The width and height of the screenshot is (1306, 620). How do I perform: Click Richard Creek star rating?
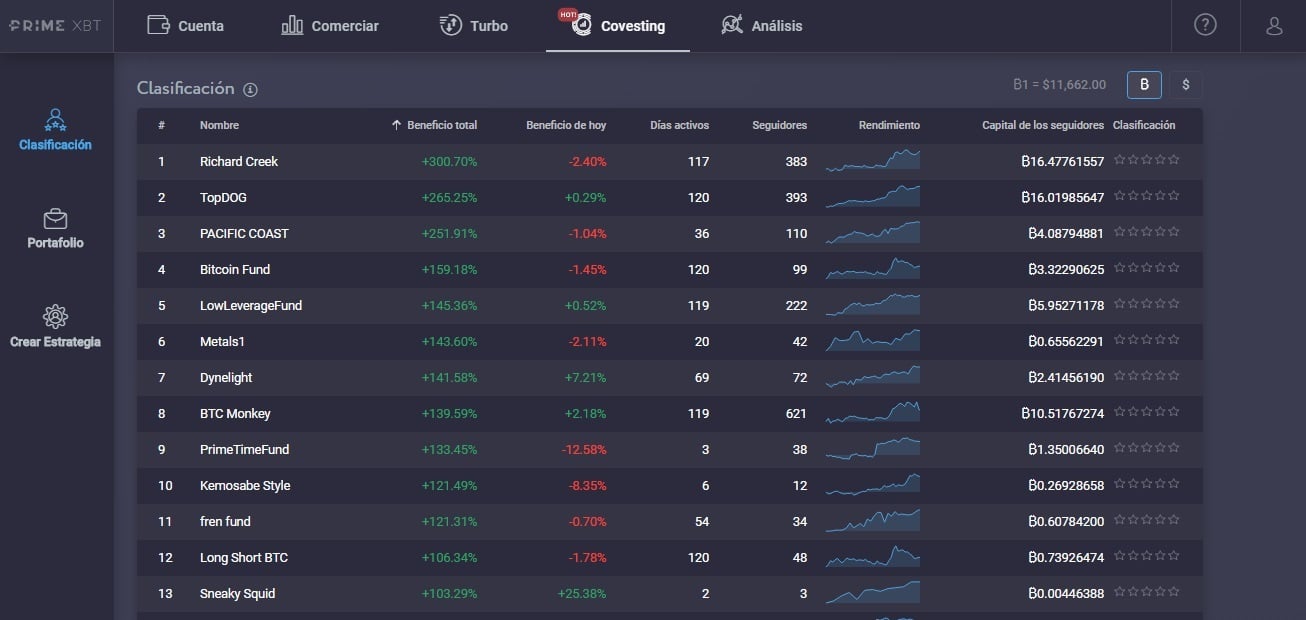pyautogui.click(x=1147, y=160)
